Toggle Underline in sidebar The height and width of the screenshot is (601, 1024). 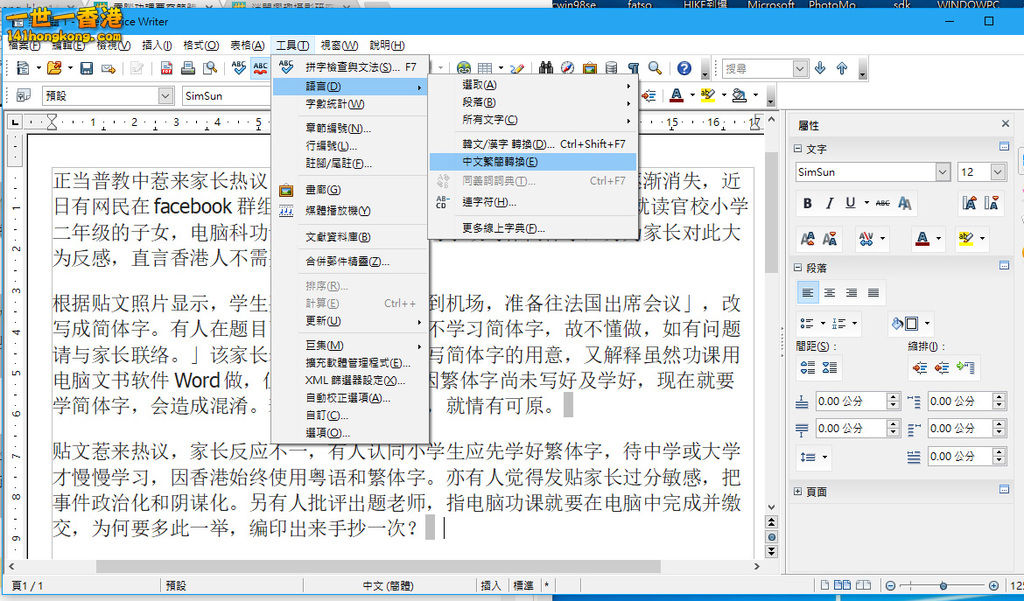(x=850, y=203)
